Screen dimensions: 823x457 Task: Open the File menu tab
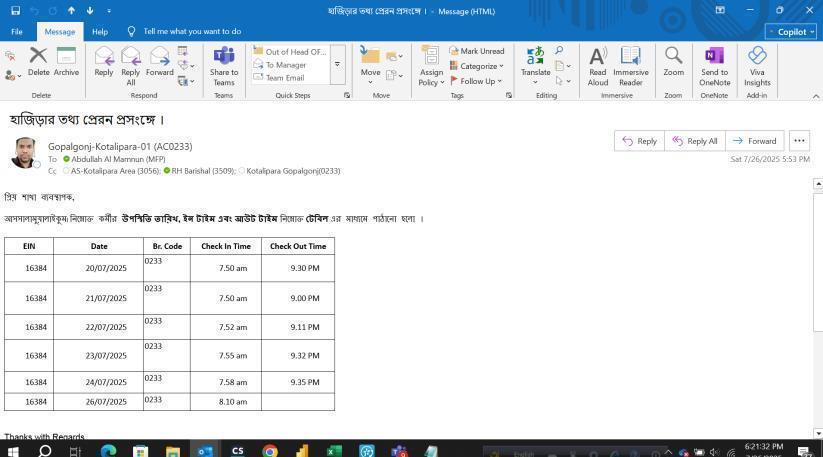(x=16, y=32)
